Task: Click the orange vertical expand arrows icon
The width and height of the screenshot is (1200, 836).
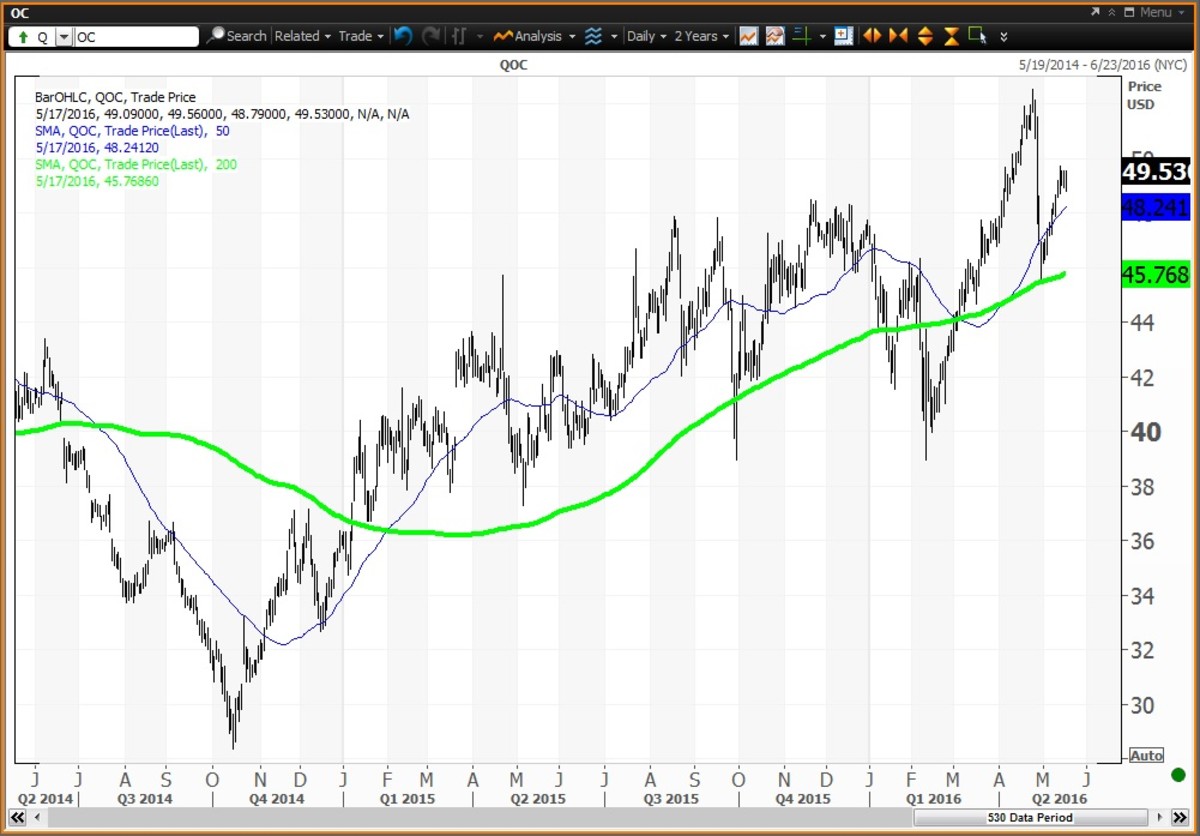Action: tap(925, 36)
